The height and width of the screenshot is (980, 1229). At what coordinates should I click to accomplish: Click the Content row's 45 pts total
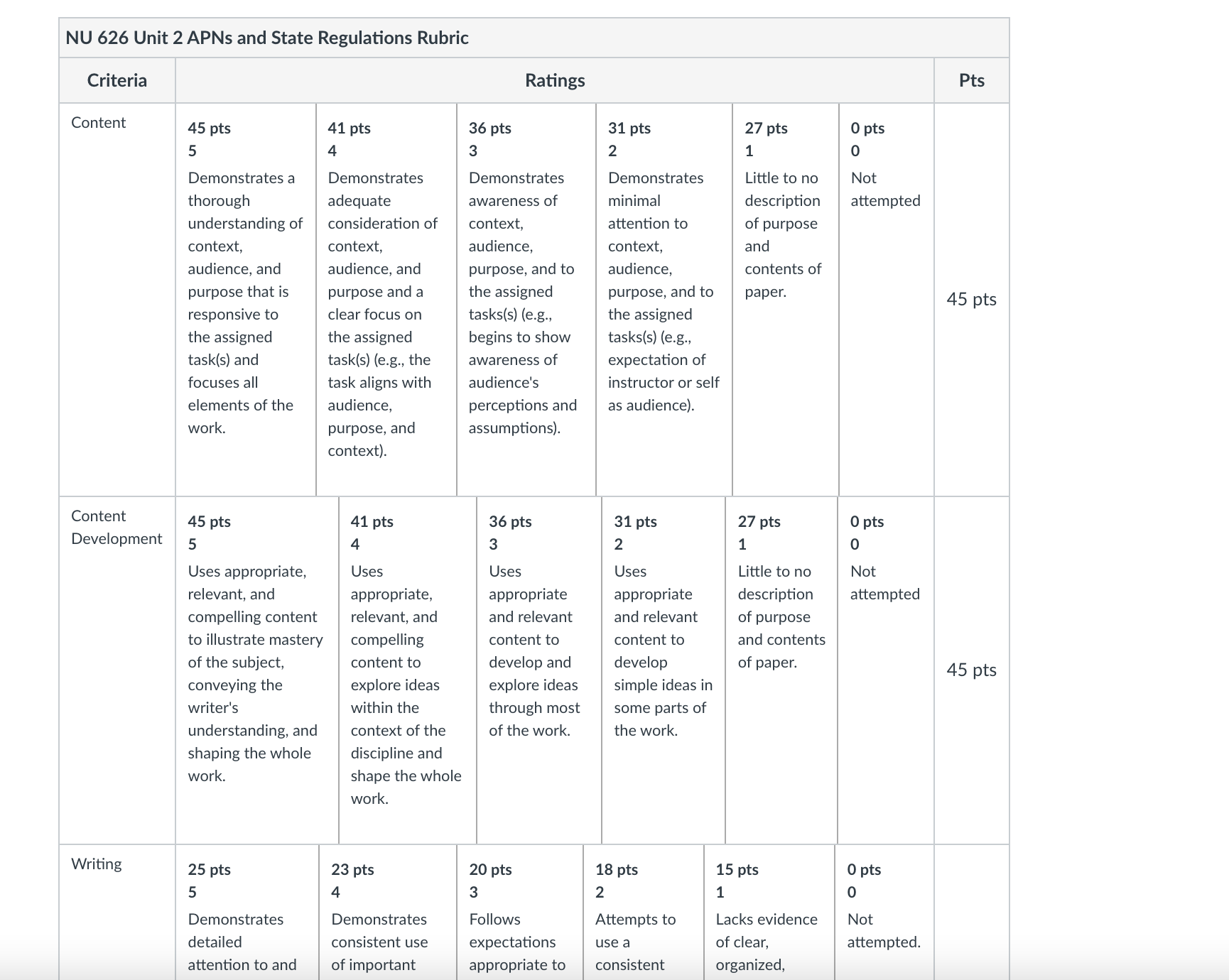click(971, 299)
